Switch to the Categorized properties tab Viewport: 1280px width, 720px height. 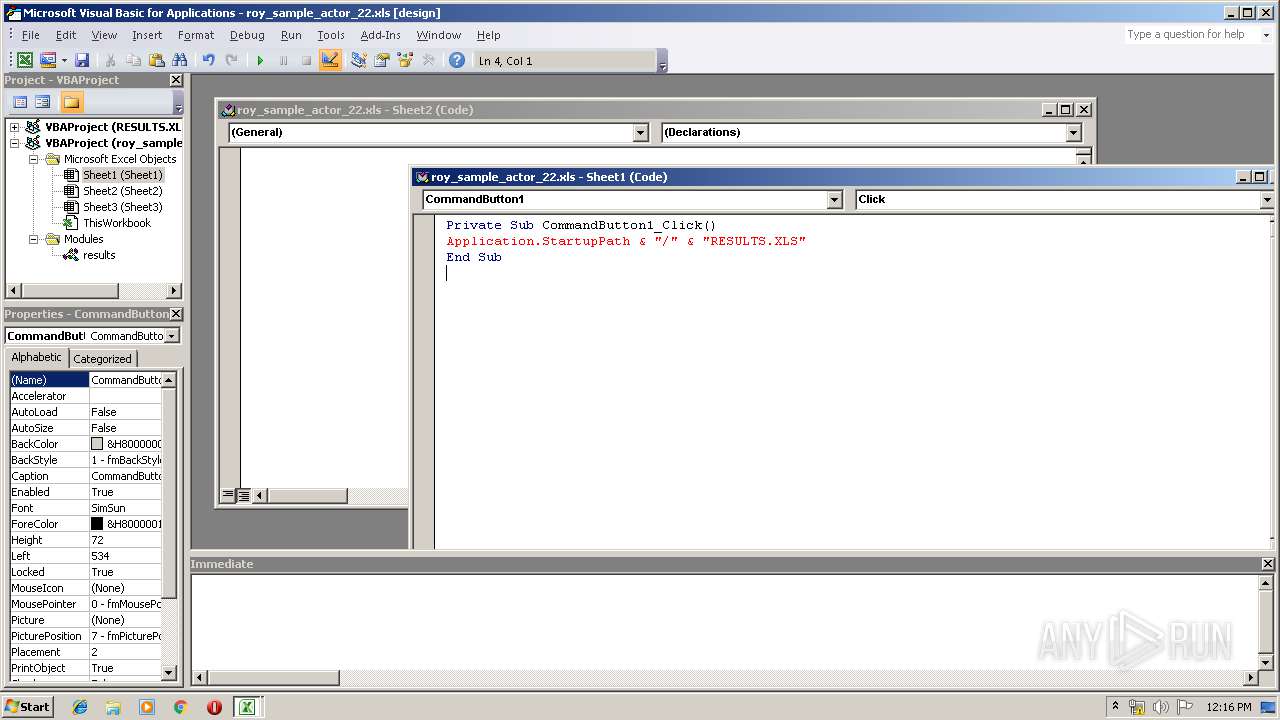point(102,359)
